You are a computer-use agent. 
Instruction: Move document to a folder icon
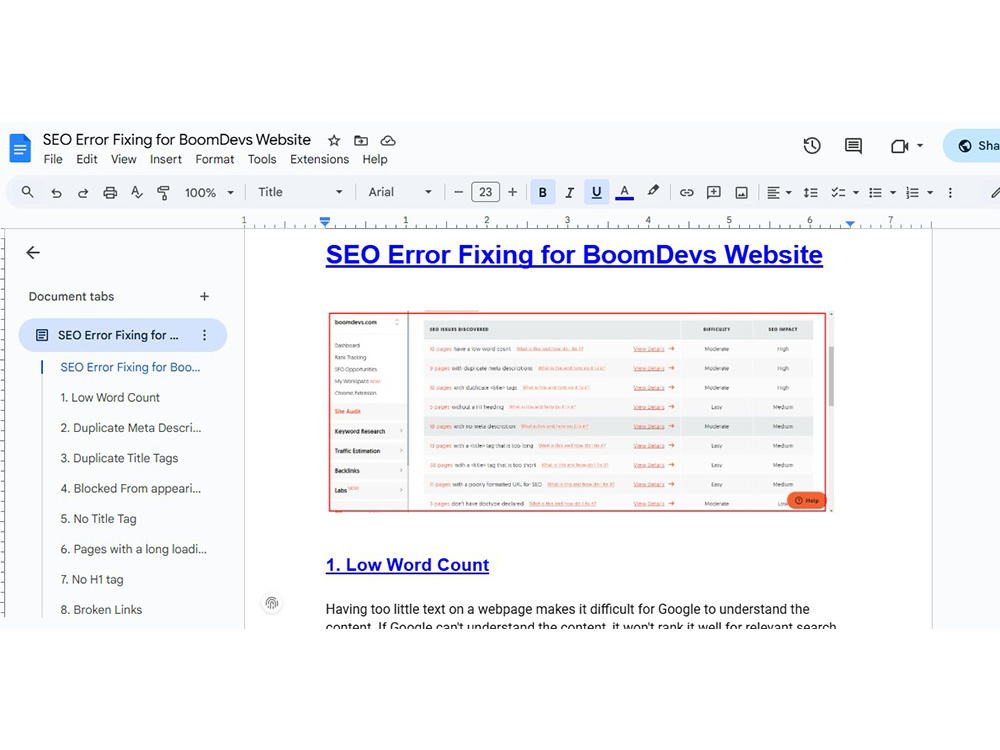361,140
